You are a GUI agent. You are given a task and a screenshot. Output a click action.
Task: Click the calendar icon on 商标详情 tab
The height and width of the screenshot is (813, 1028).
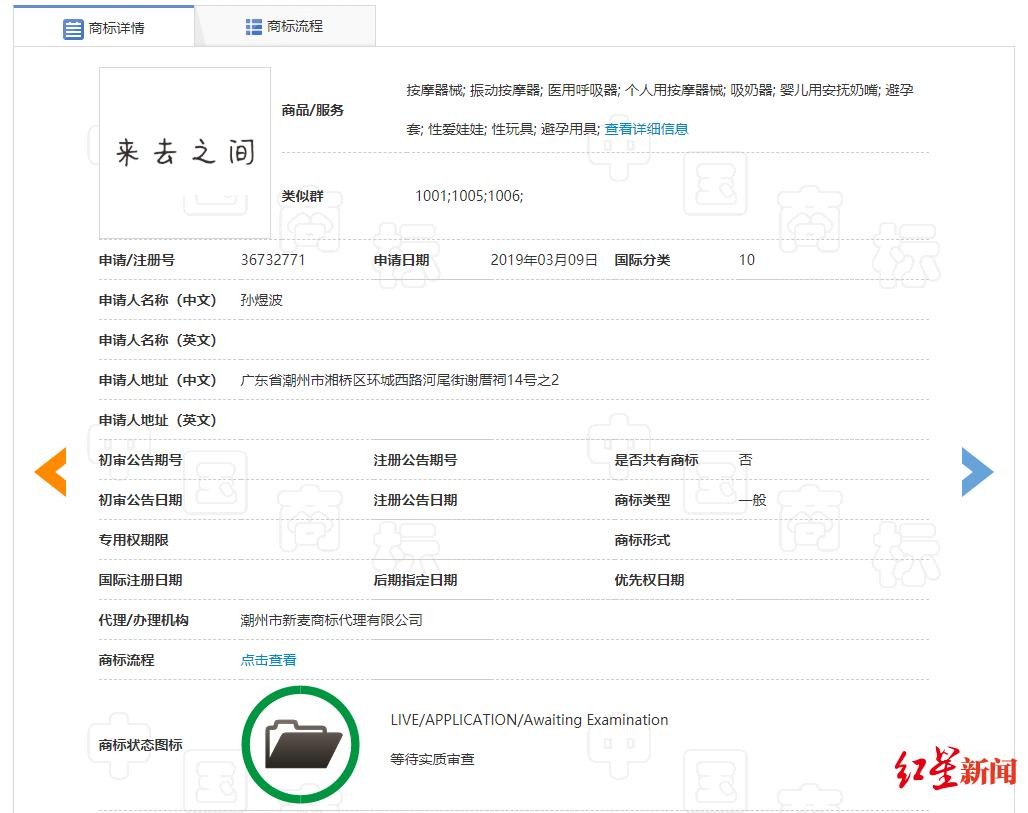click(x=73, y=29)
